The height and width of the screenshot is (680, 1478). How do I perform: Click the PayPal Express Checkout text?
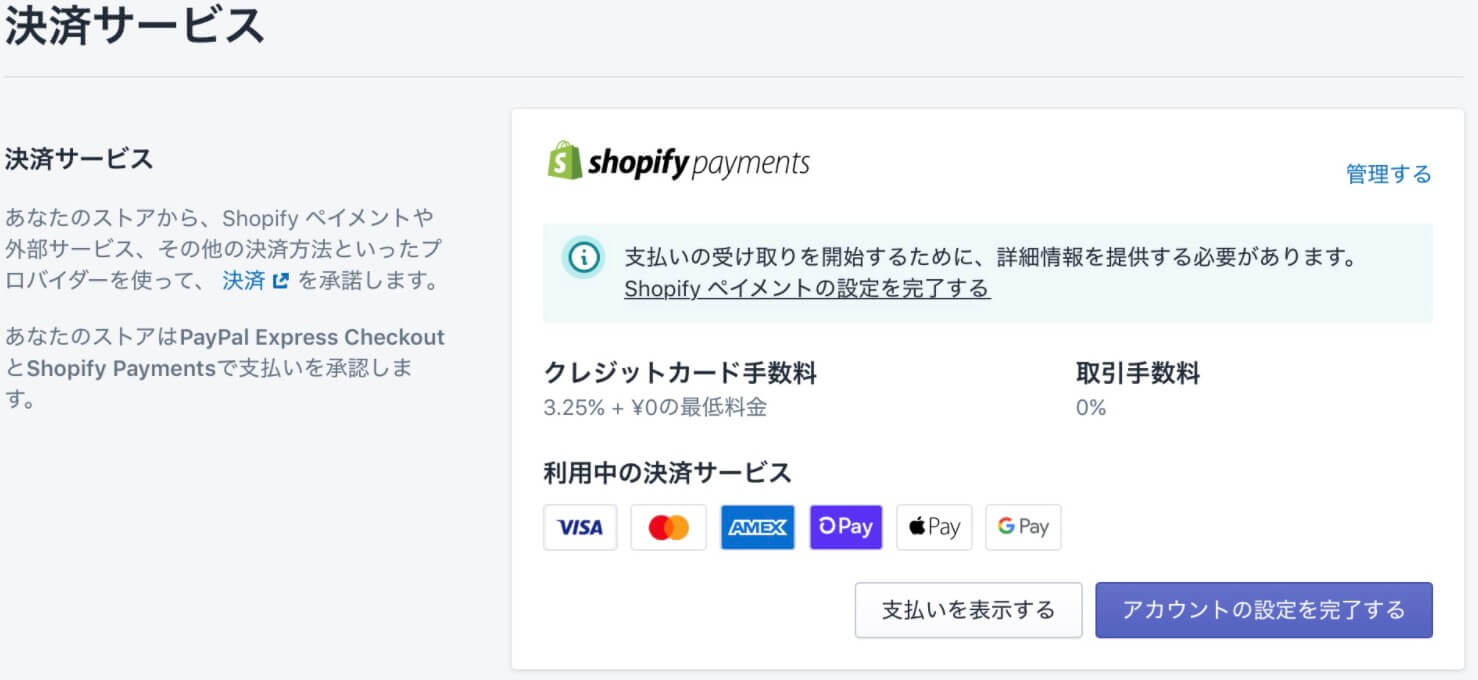click(x=312, y=337)
